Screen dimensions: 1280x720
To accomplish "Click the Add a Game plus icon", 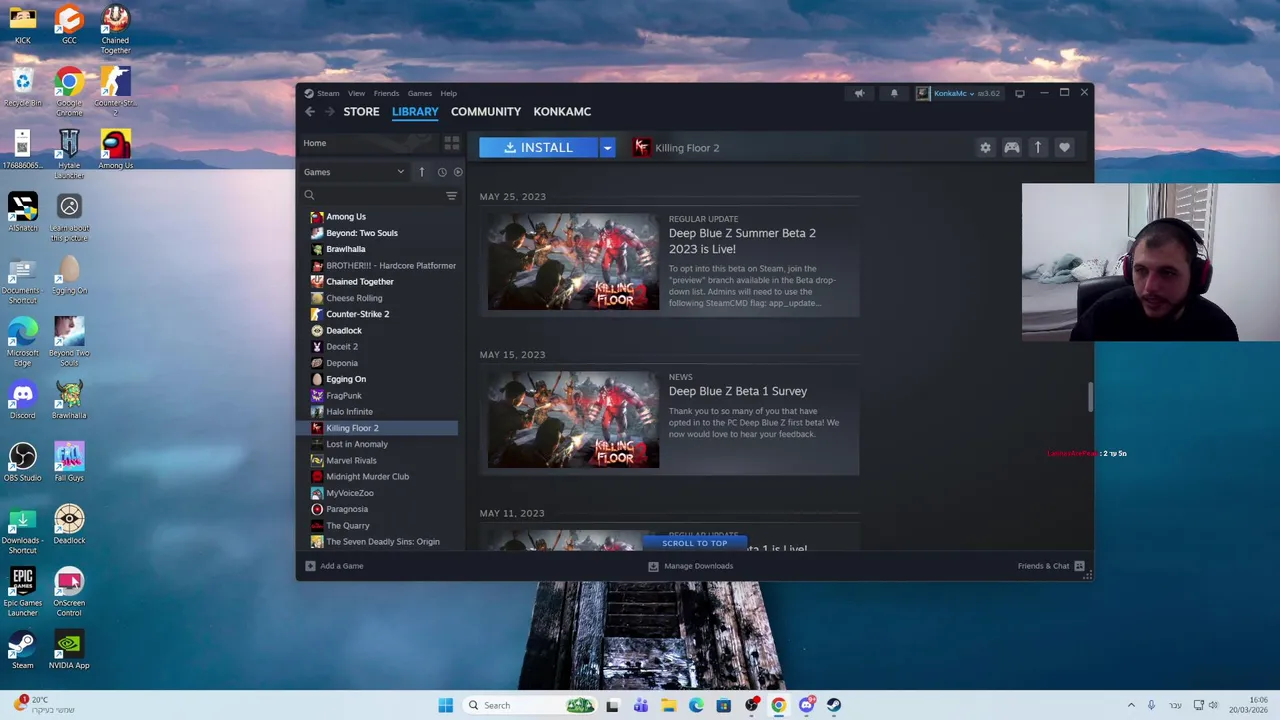I will [310, 566].
